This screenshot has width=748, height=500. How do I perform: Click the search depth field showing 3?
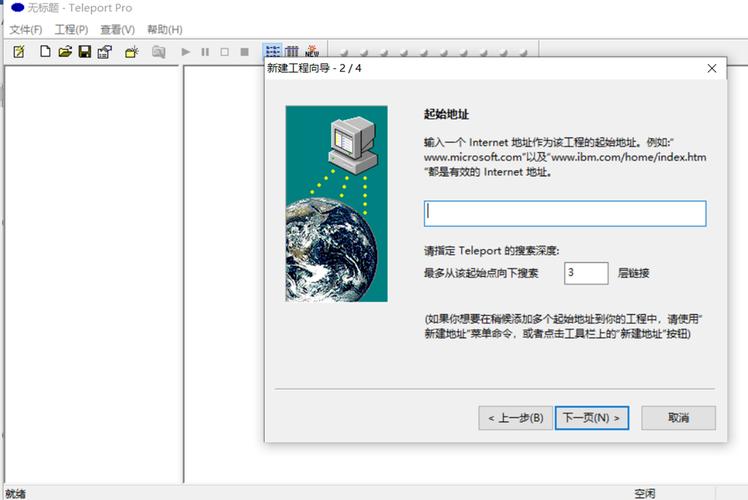pyautogui.click(x=586, y=273)
